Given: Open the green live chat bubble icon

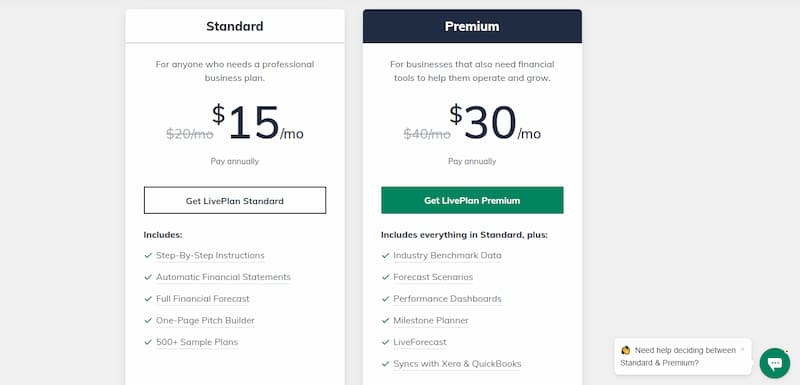Looking at the screenshot, I should point(774,363).
